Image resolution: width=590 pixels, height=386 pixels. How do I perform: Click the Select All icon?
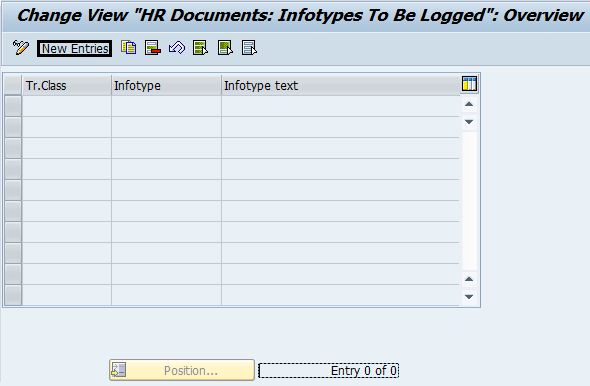201,48
